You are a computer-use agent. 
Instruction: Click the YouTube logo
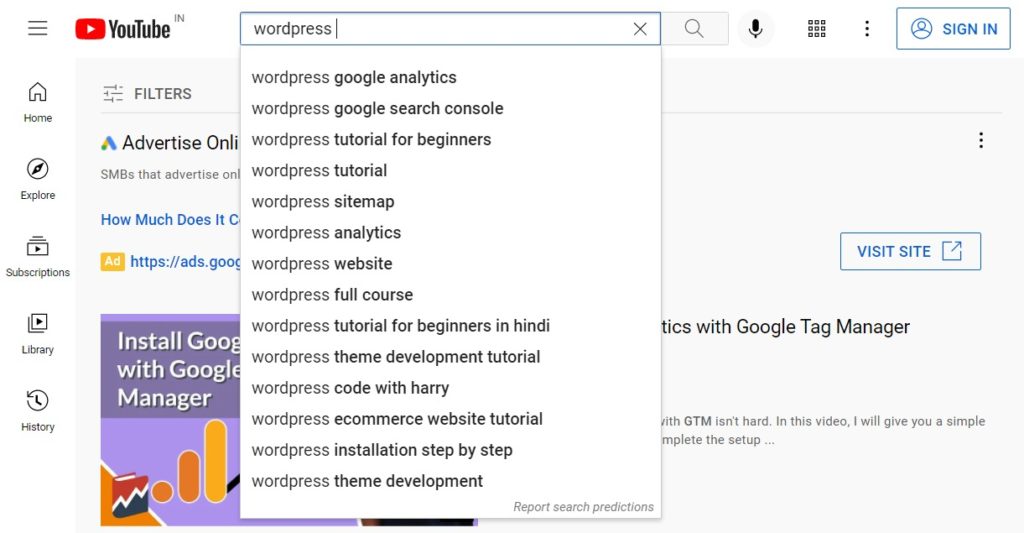click(123, 29)
